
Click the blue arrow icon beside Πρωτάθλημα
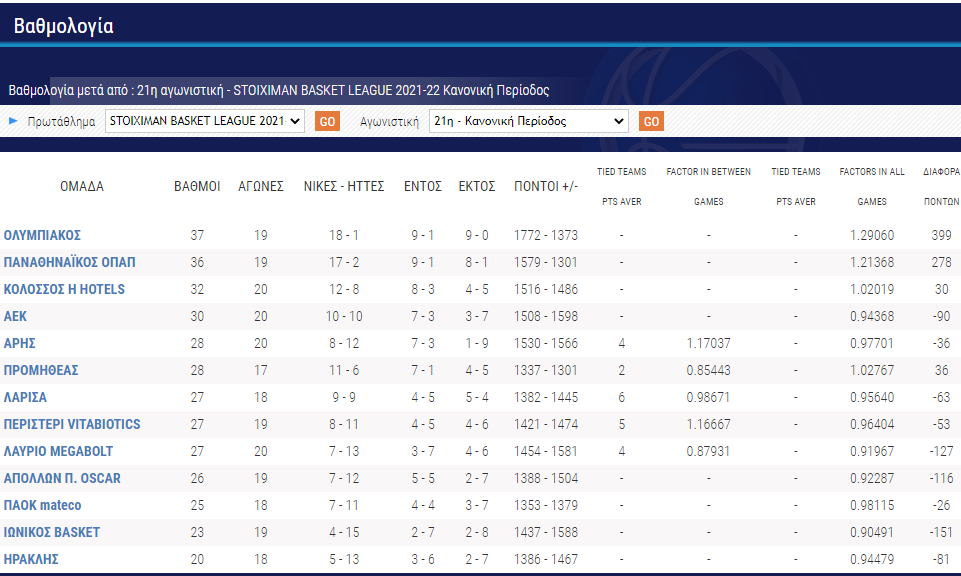click(x=13, y=121)
